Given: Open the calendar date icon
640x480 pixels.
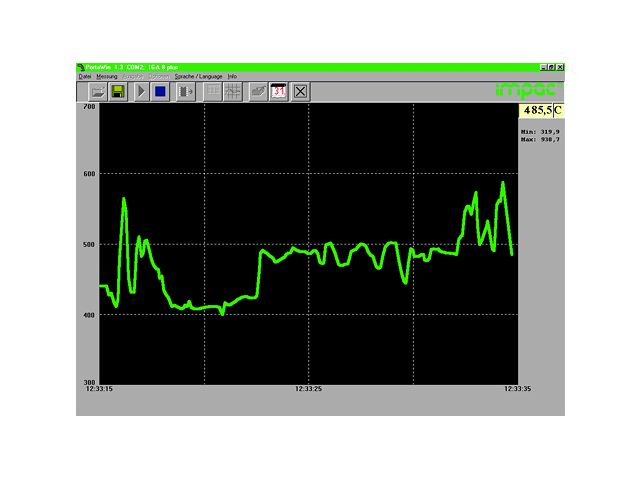Looking at the screenshot, I should (x=279, y=91).
